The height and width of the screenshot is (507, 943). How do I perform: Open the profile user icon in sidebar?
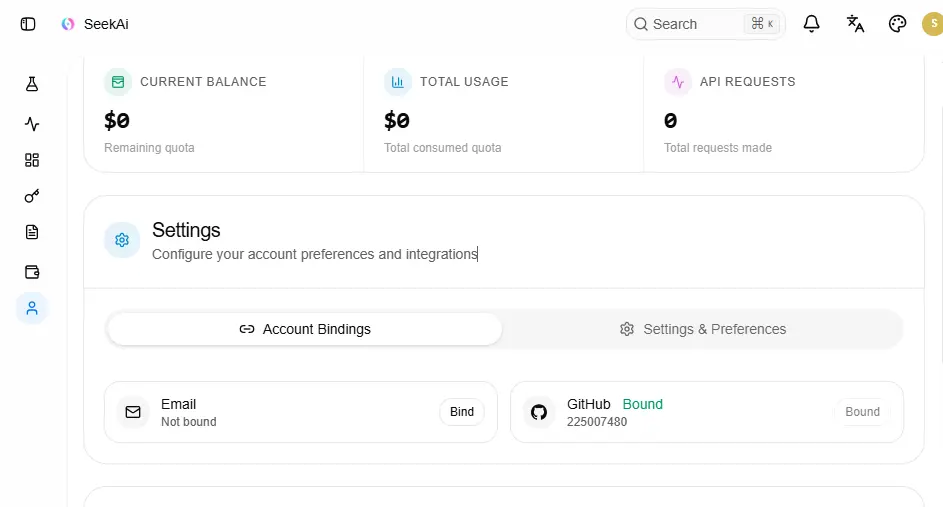pyautogui.click(x=32, y=309)
